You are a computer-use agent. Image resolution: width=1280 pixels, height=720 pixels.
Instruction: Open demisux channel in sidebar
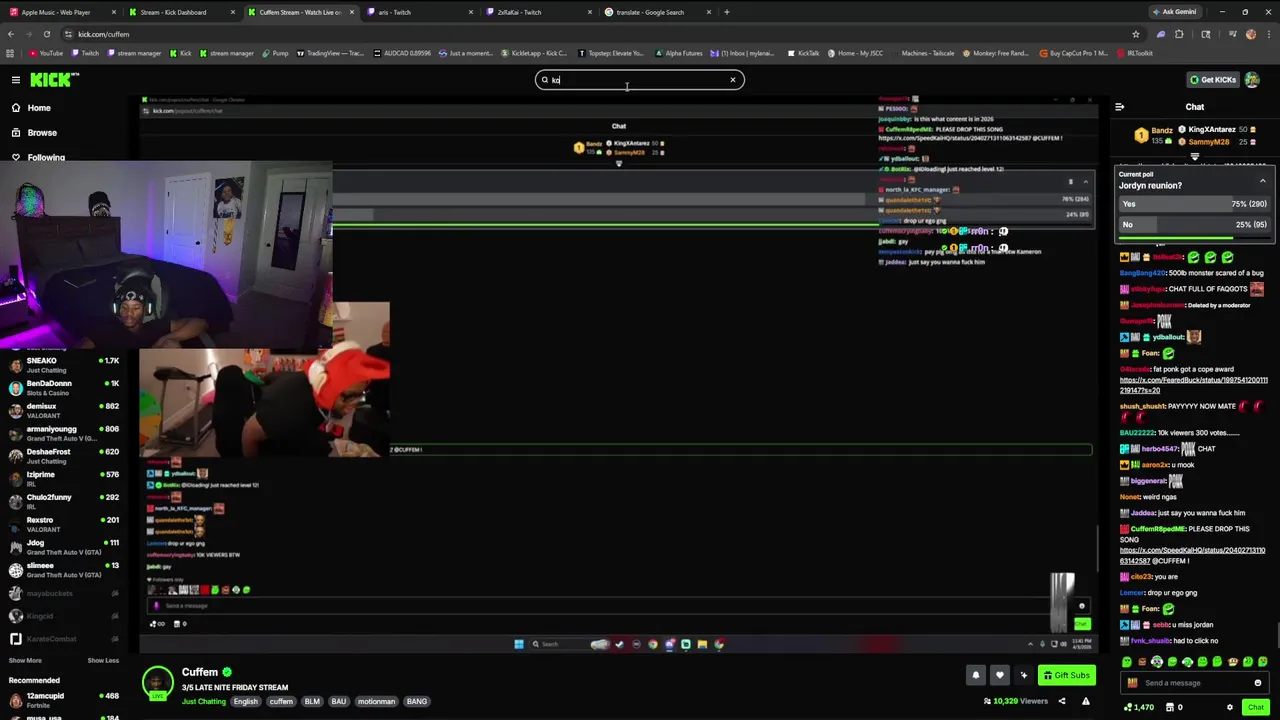tap(62, 411)
